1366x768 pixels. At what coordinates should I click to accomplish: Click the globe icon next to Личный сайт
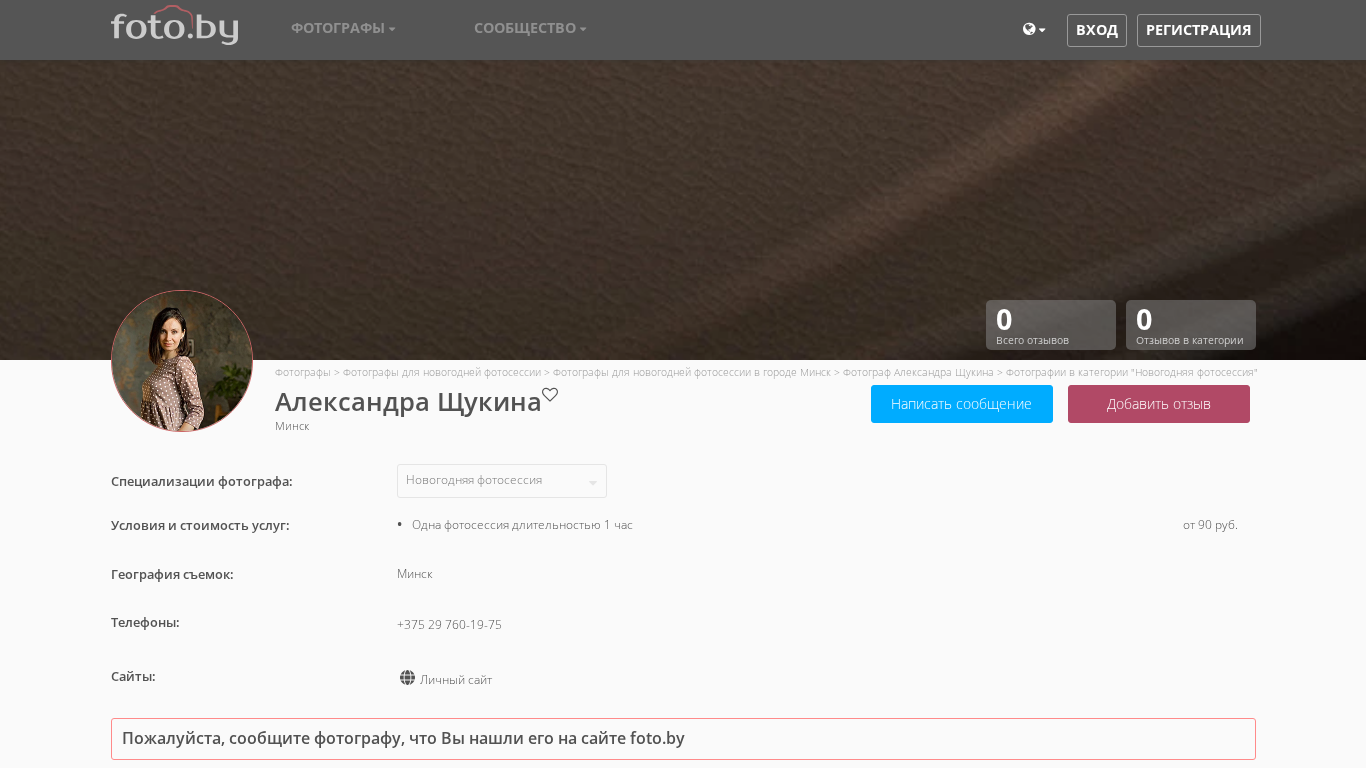click(407, 678)
